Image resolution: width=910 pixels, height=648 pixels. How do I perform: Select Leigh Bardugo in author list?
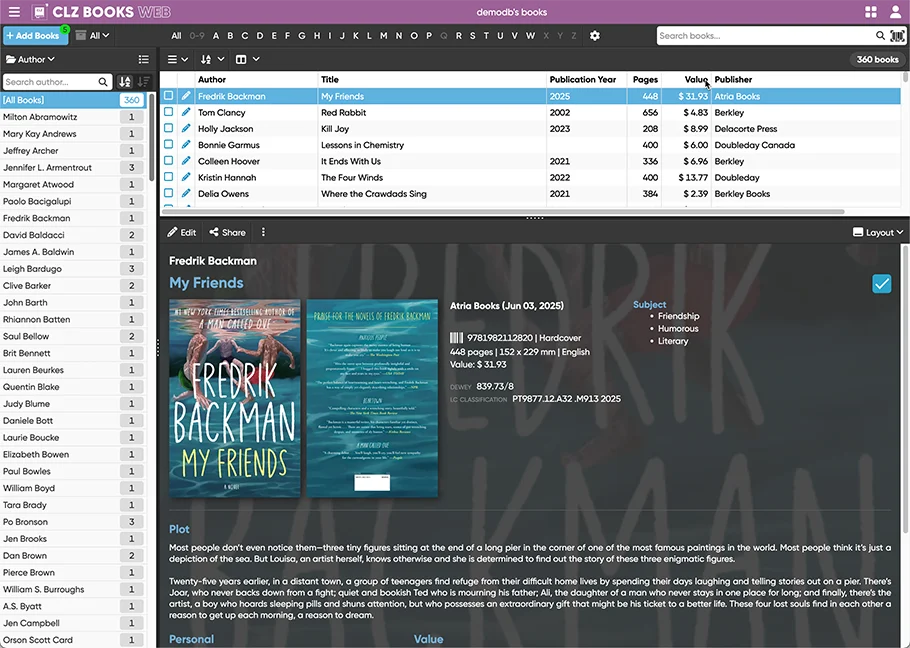click(74, 269)
